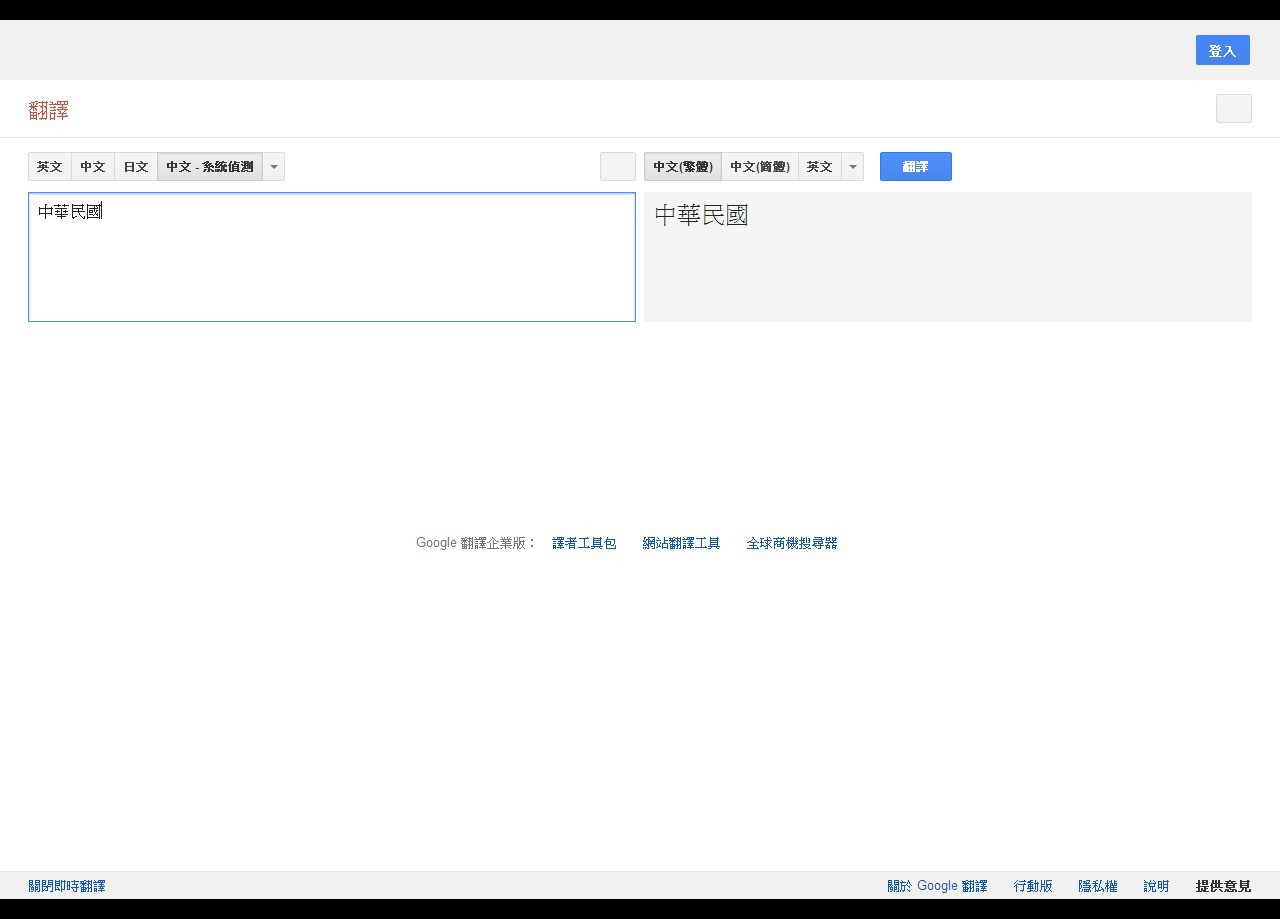This screenshot has height=919, width=1280.
Task: Open the target language dropdown arrow
Action: 853,167
